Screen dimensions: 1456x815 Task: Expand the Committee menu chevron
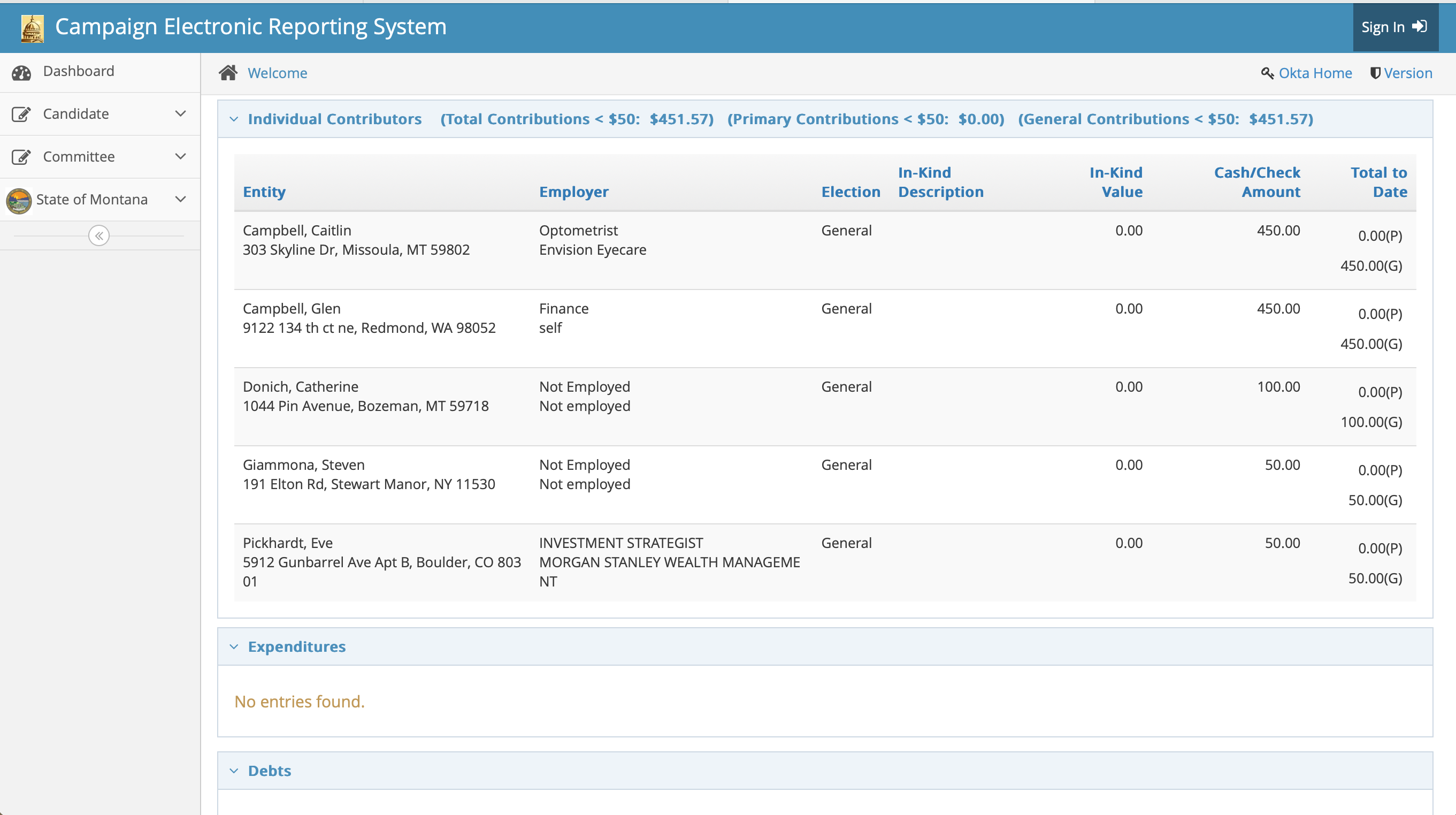tap(180, 157)
